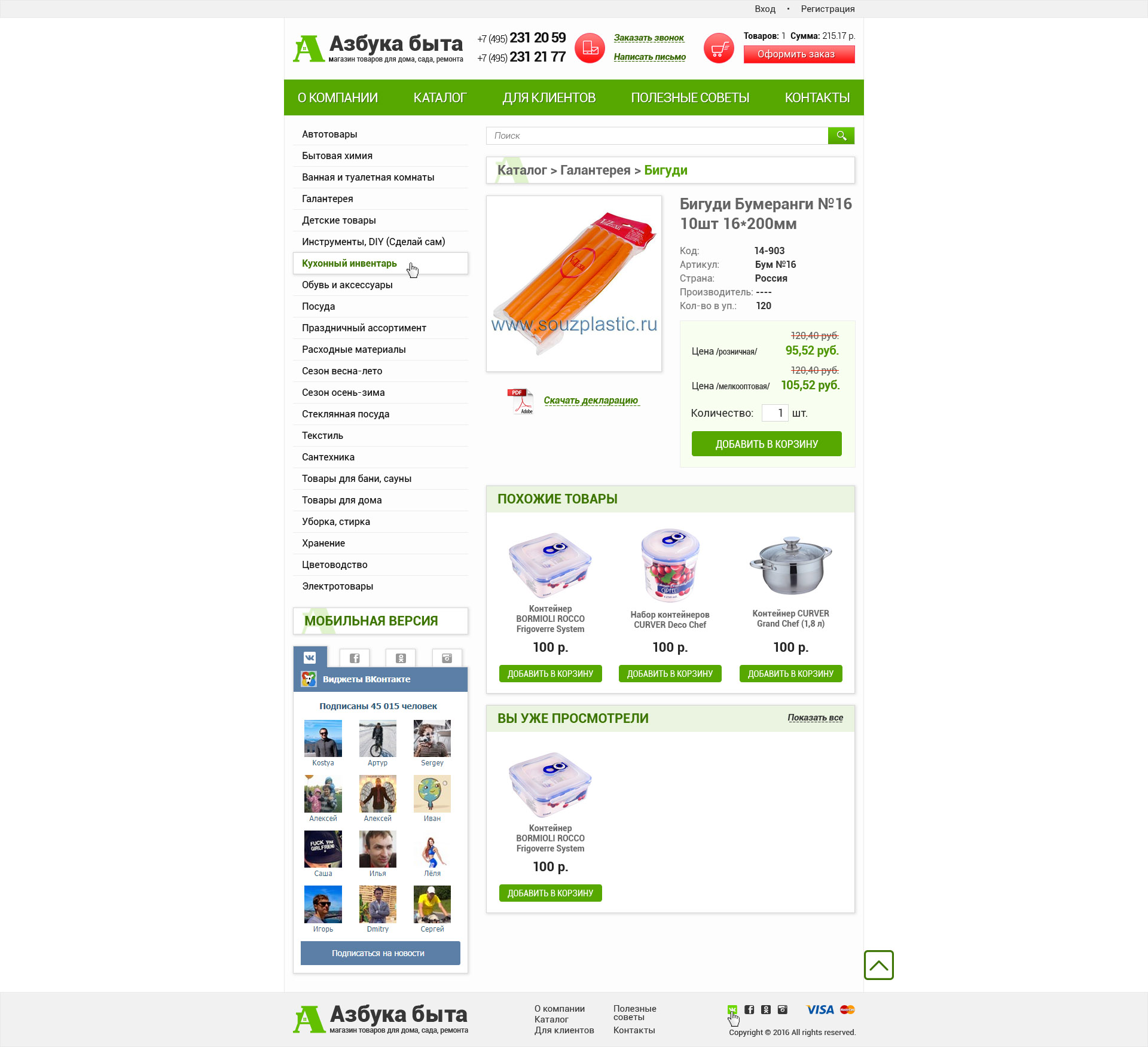Image resolution: width=1148 pixels, height=1047 pixels.
Task: Open the Instagram icon in the footer
Action: (782, 1009)
